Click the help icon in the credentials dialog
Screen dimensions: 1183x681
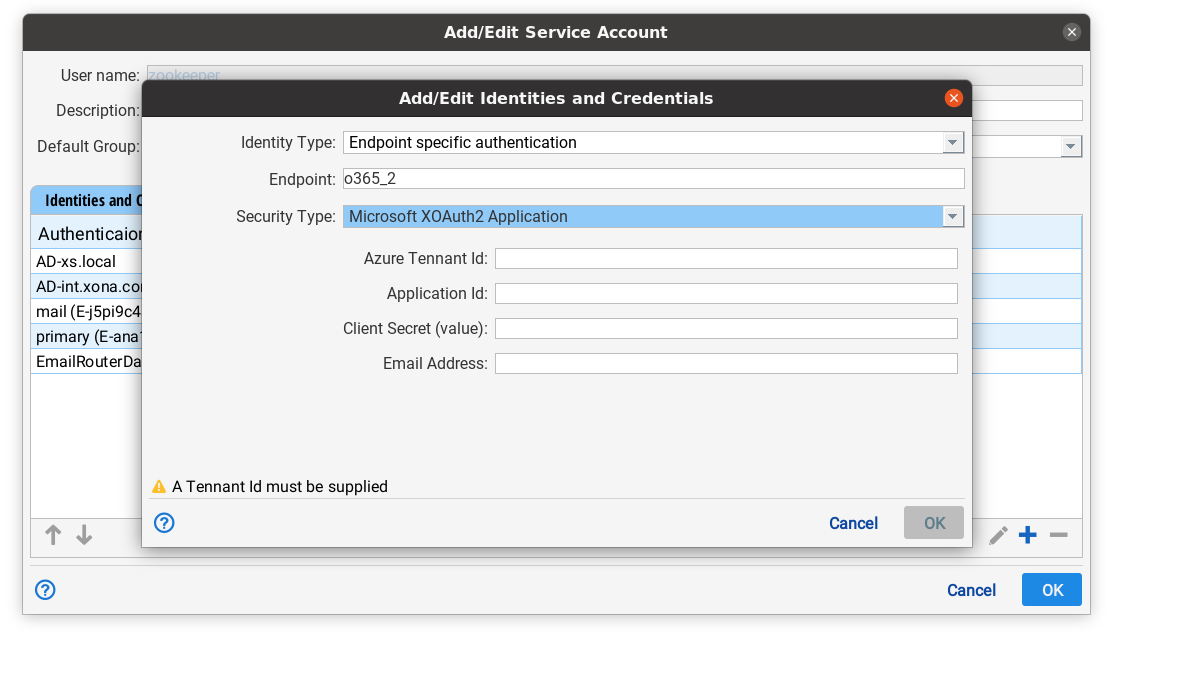coord(164,523)
